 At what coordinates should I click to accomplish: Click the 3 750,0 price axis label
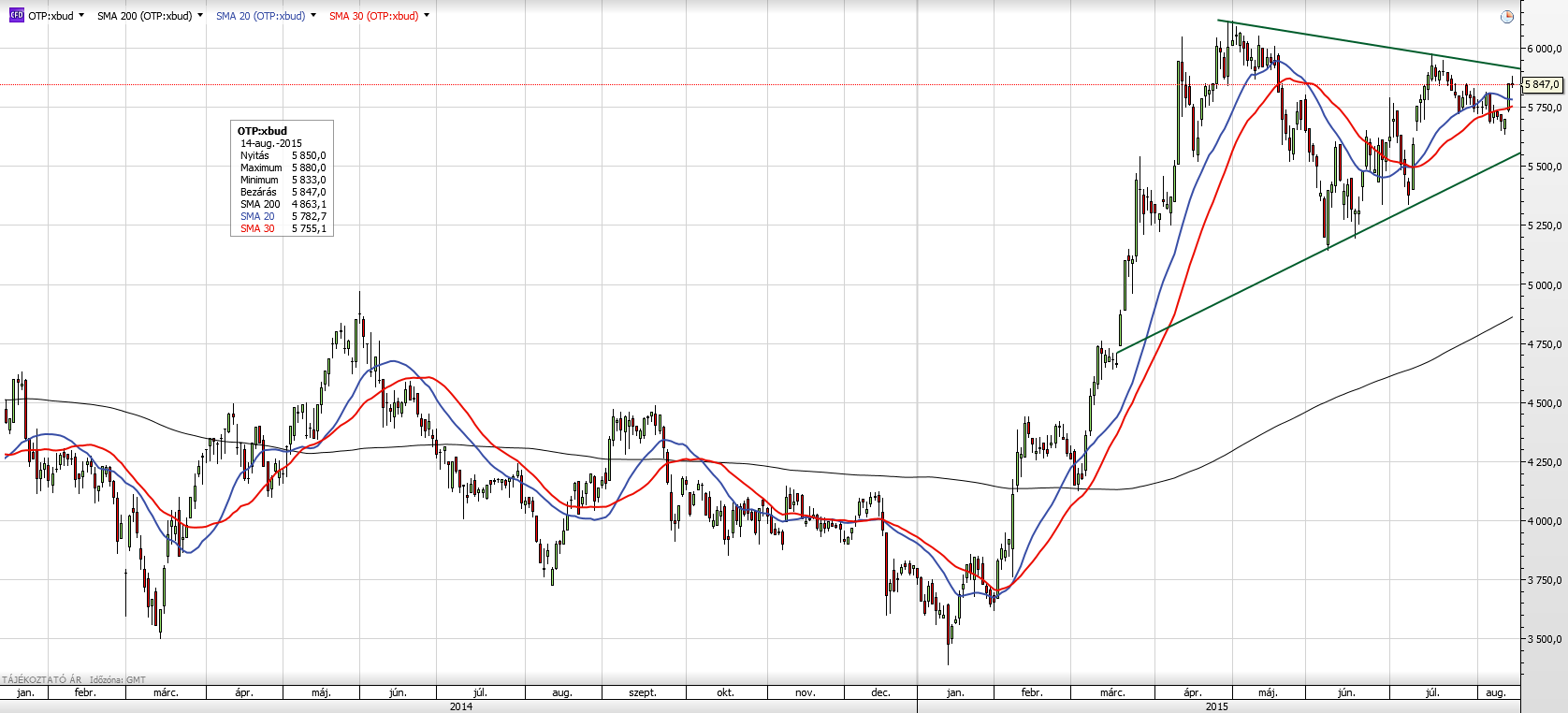(1545, 580)
